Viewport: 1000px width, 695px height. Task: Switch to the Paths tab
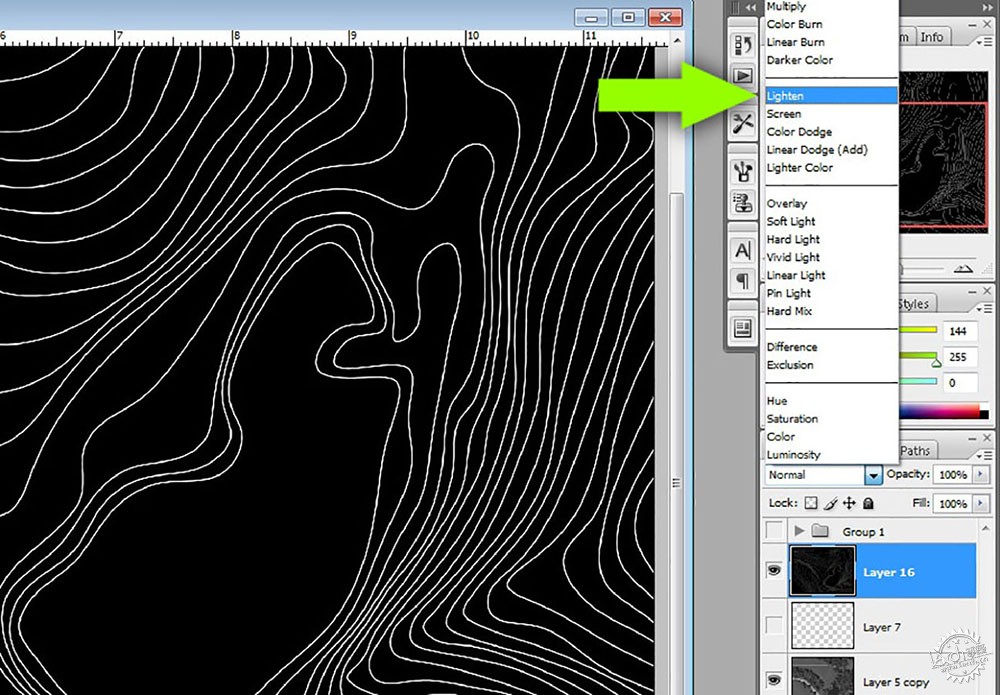(915, 451)
